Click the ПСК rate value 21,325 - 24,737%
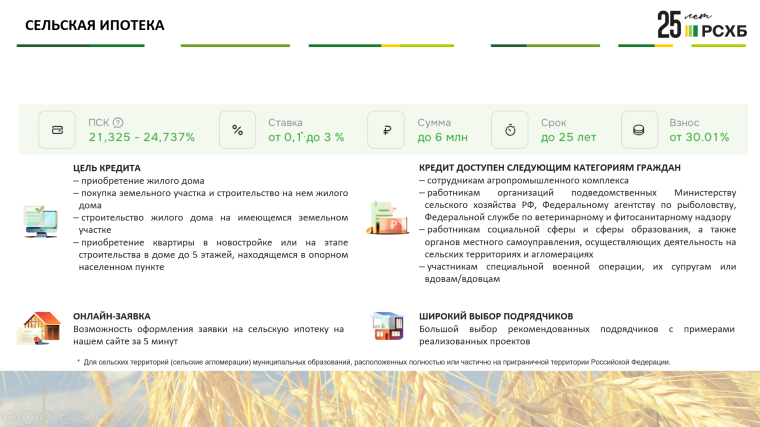 142,137
